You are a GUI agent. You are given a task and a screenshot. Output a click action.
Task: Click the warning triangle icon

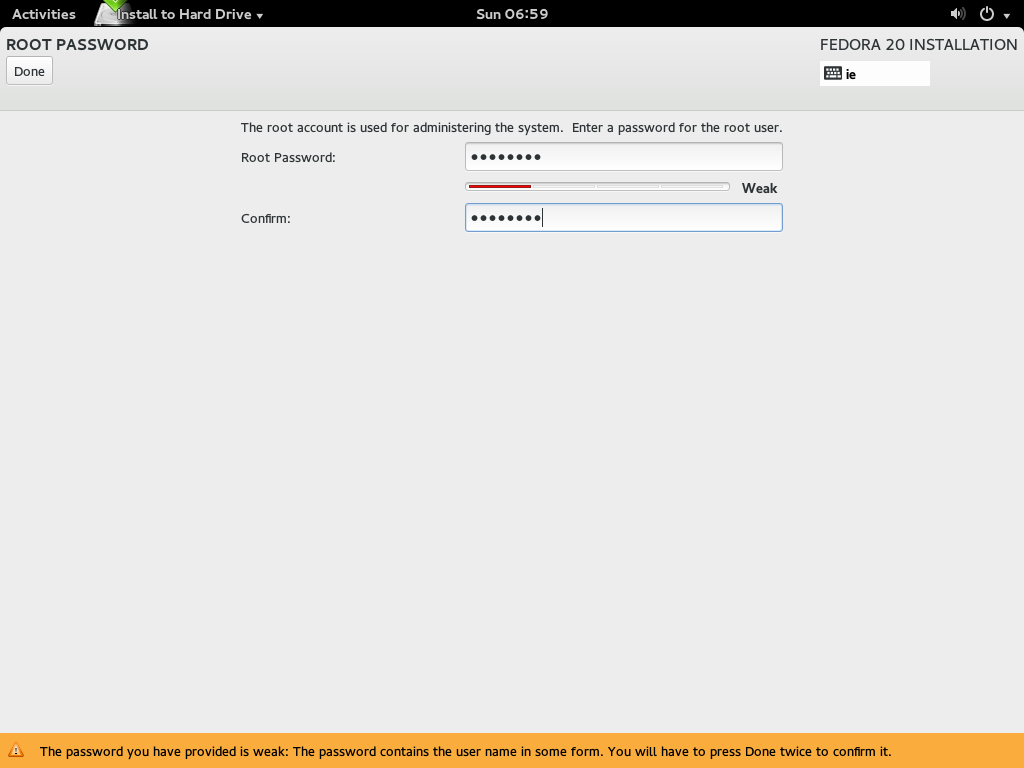16,750
